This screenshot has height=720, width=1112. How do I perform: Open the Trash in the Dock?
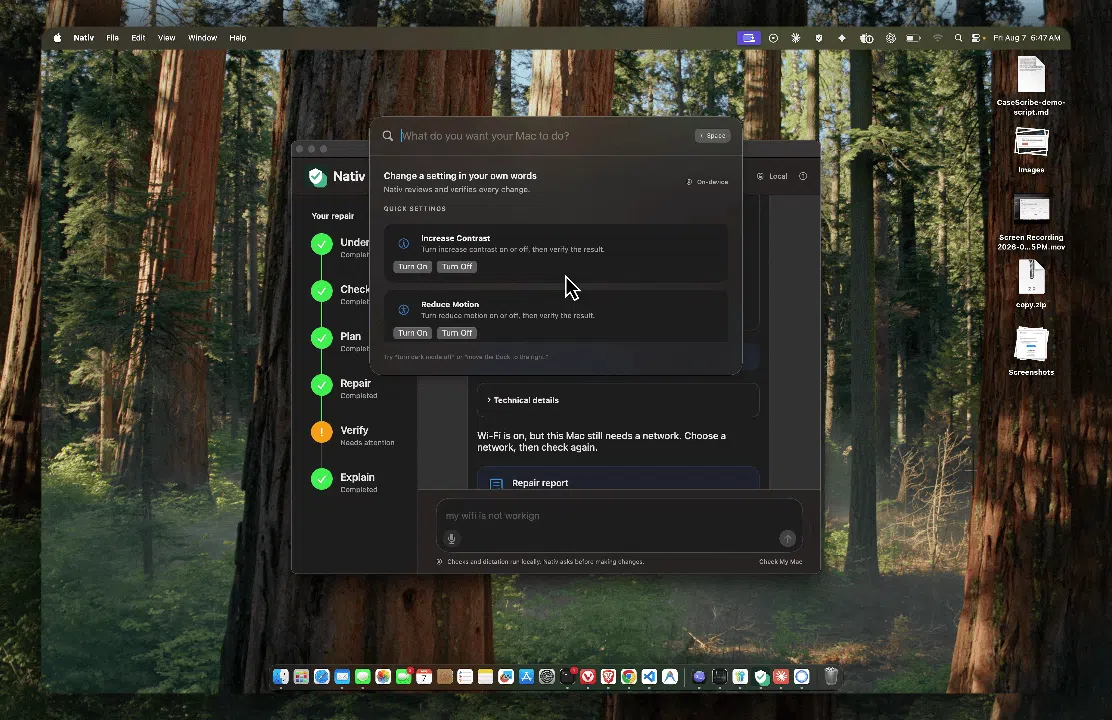831,677
